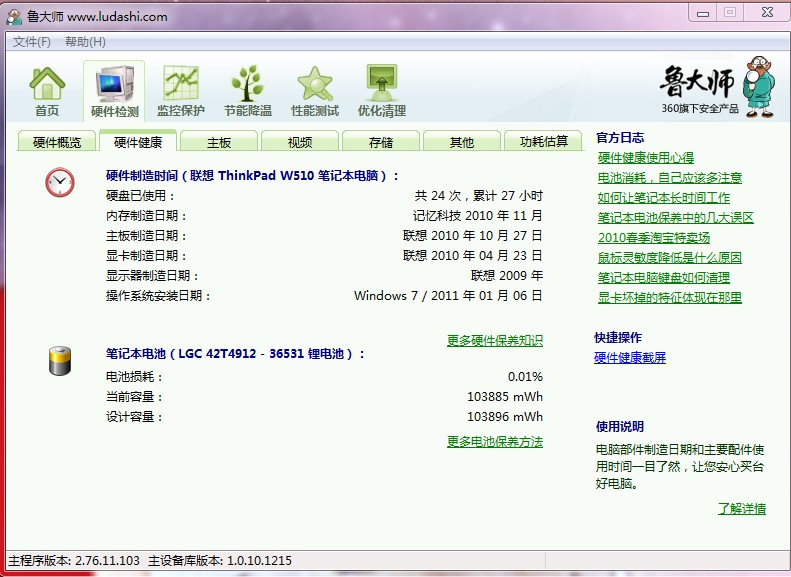Image resolution: width=791 pixels, height=577 pixels.
Task: Minimize the 鲁大师 window
Action: tap(703, 14)
